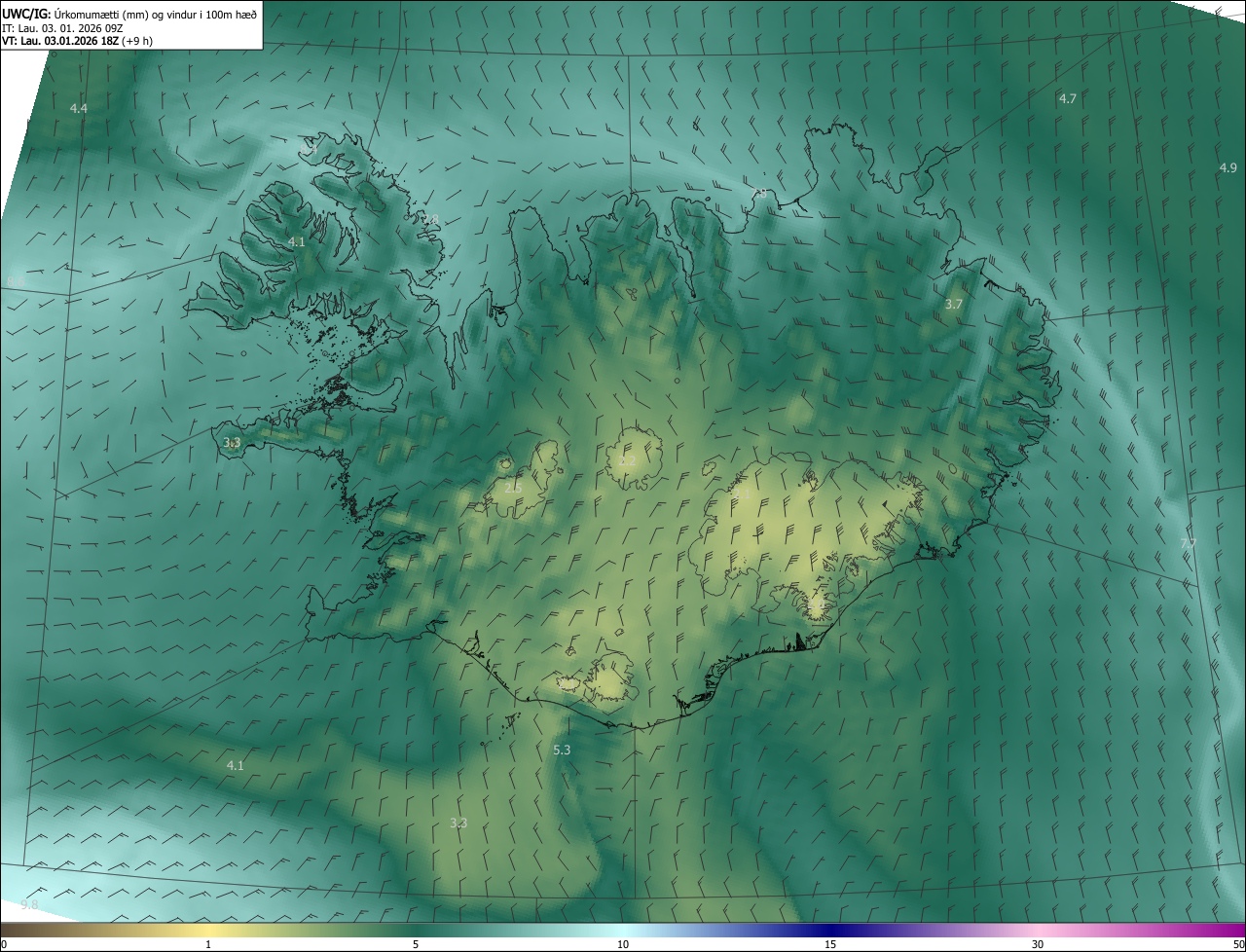Click the 7.7 value label
This screenshot has width=1246, height=952.
[1188, 542]
